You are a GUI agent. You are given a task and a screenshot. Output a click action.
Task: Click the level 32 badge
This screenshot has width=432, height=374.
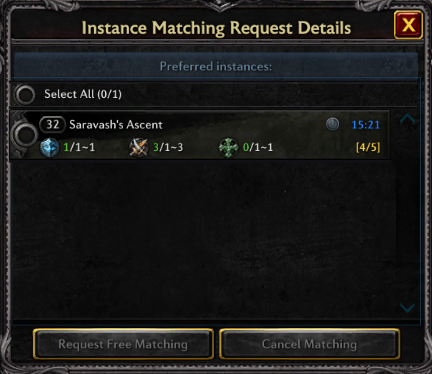[52, 124]
